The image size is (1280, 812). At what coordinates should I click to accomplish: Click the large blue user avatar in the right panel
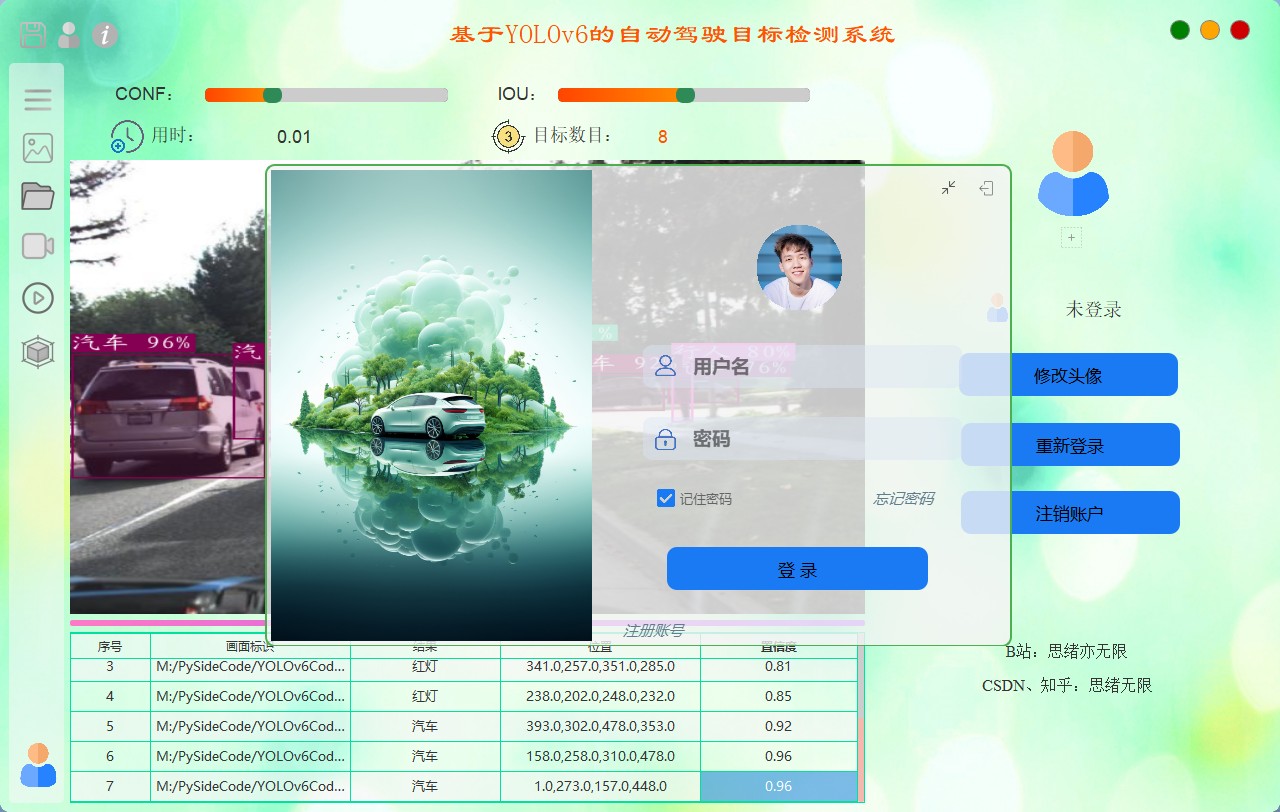(1073, 174)
